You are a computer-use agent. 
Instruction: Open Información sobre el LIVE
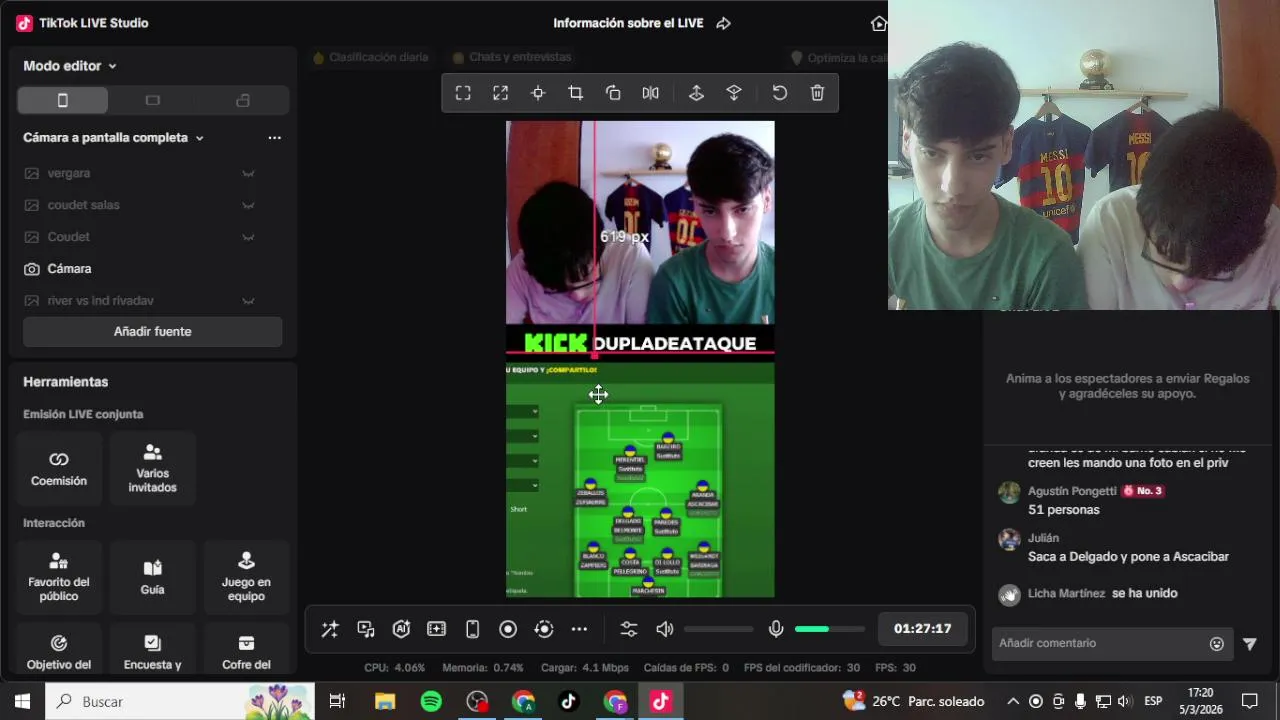point(628,23)
